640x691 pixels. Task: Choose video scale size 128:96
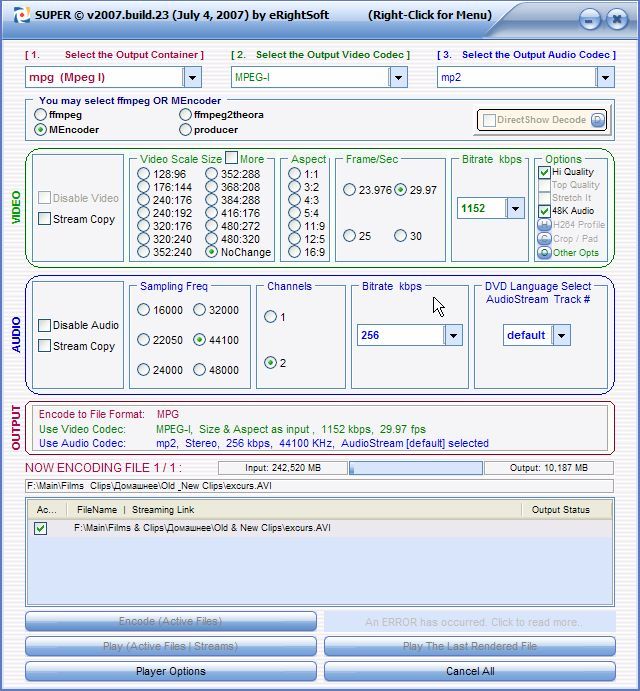point(143,174)
